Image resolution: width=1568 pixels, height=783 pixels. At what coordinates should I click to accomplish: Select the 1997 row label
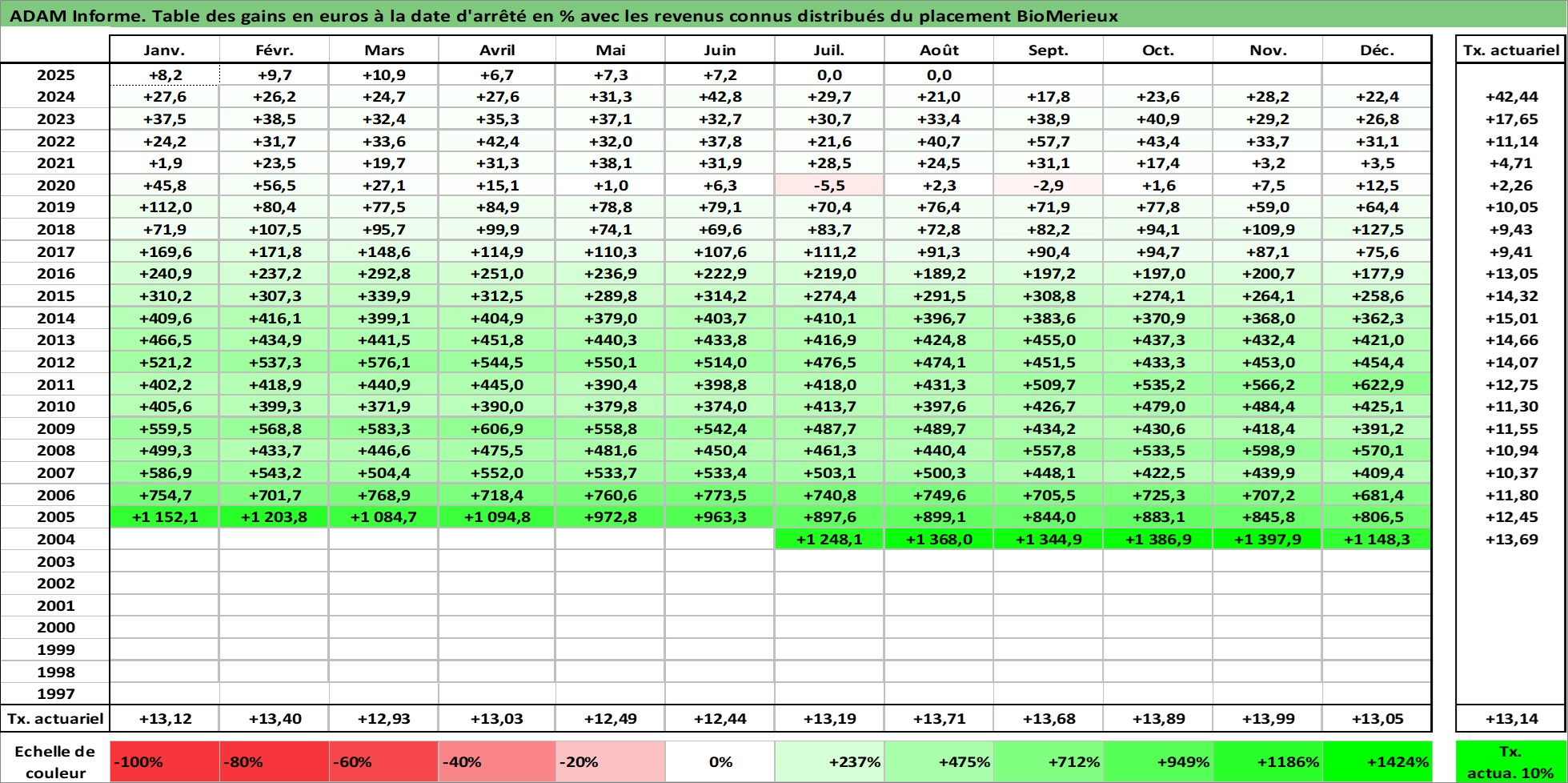(55, 693)
